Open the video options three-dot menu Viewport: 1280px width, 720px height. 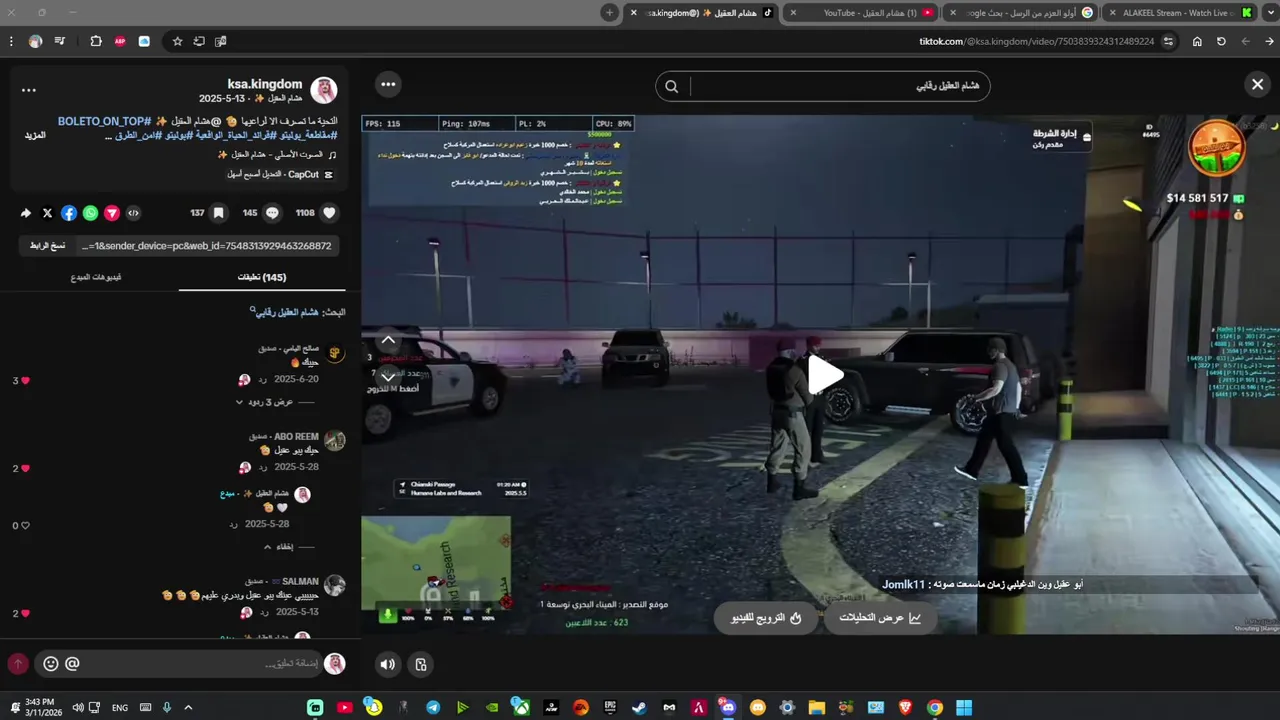click(x=388, y=85)
